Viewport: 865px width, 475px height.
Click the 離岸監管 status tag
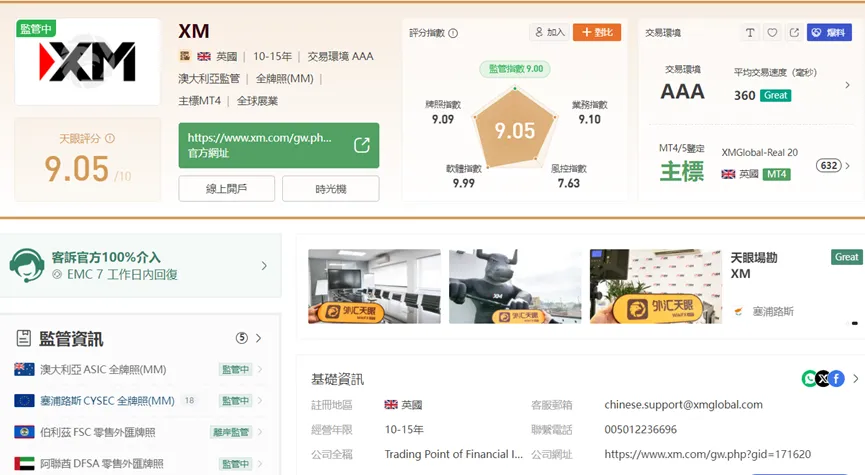pyautogui.click(x=231, y=432)
